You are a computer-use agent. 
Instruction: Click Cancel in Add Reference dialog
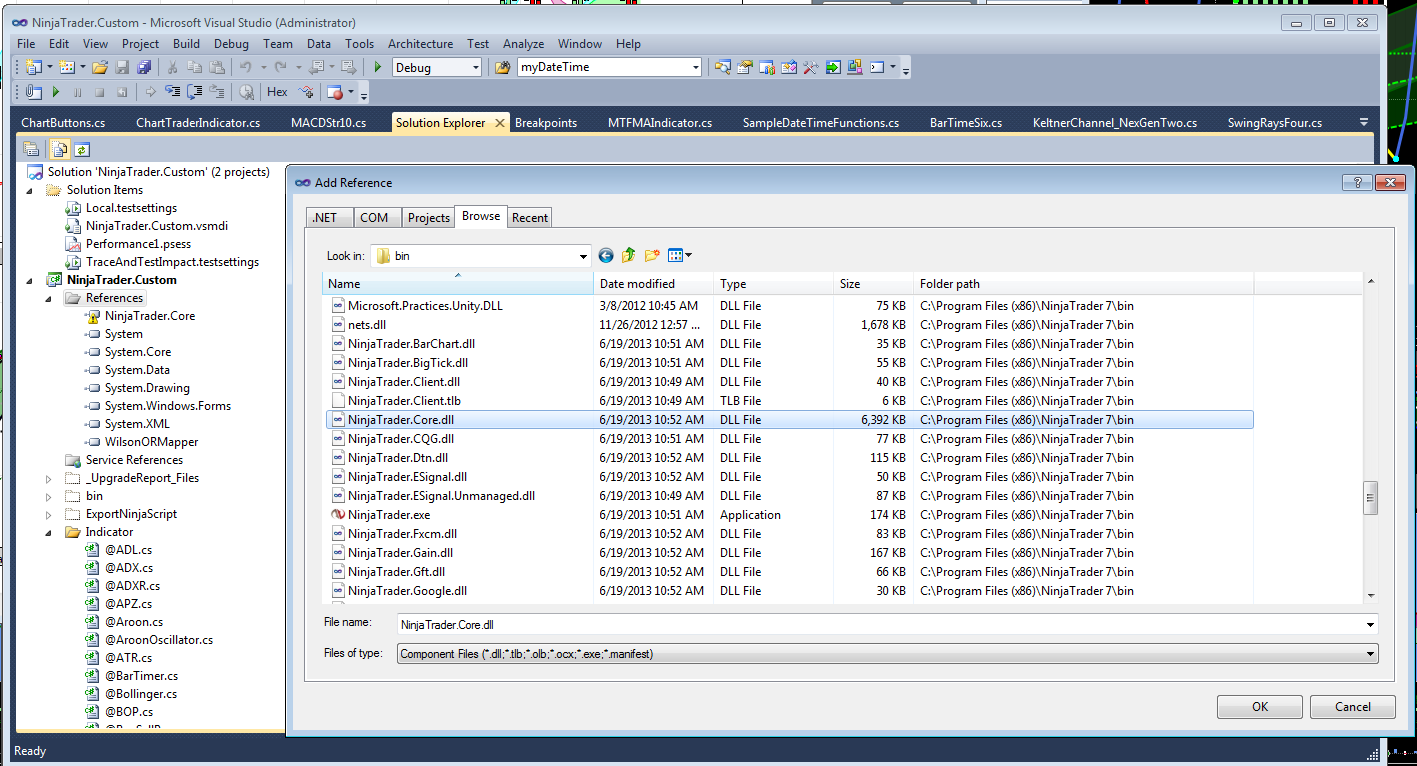tap(1353, 707)
